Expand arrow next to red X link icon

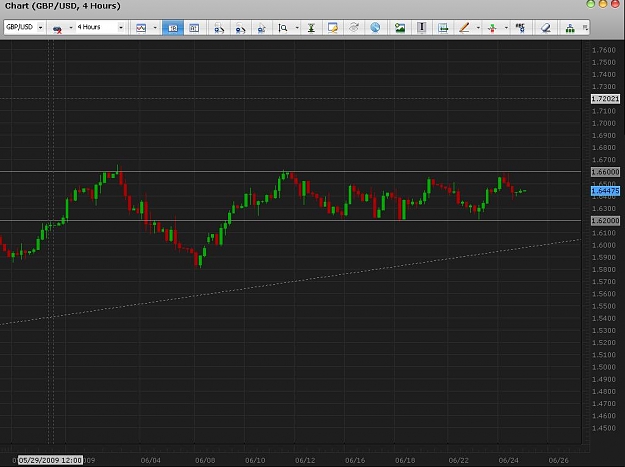click(71, 28)
